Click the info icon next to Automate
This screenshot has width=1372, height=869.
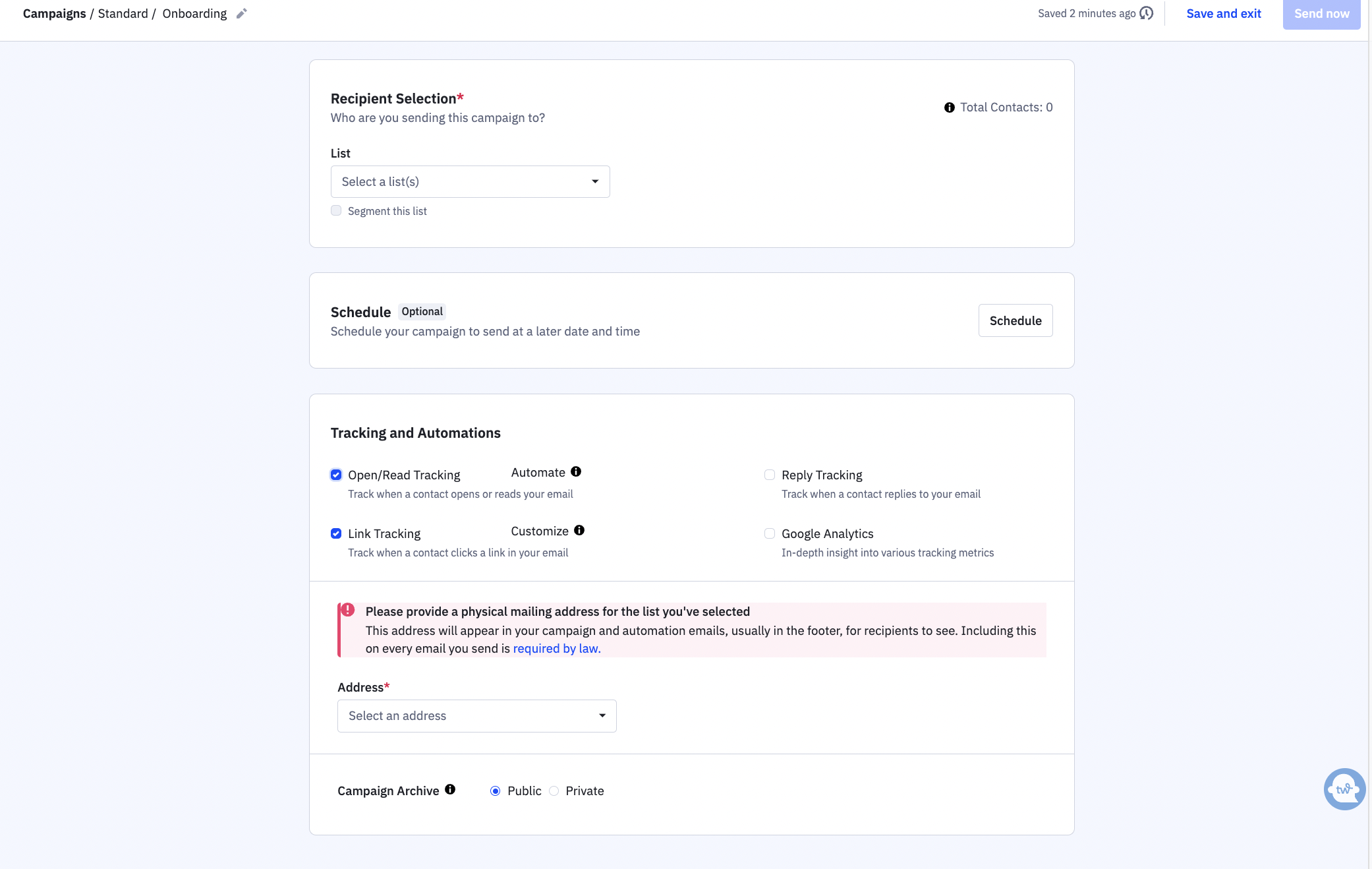point(576,472)
